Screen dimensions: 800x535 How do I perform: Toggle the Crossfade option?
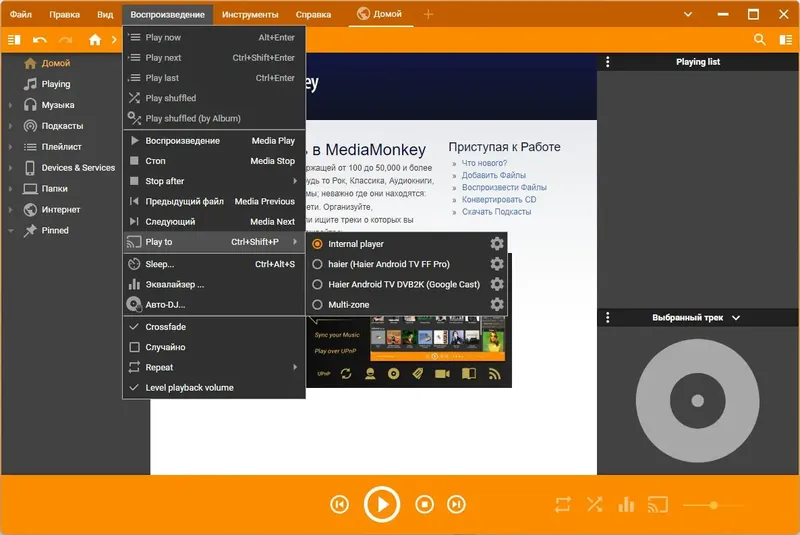click(x=214, y=327)
